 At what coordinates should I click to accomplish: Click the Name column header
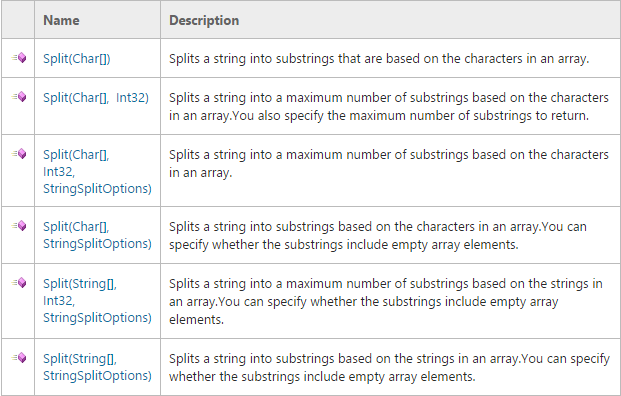pyautogui.click(x=61, y=20)
